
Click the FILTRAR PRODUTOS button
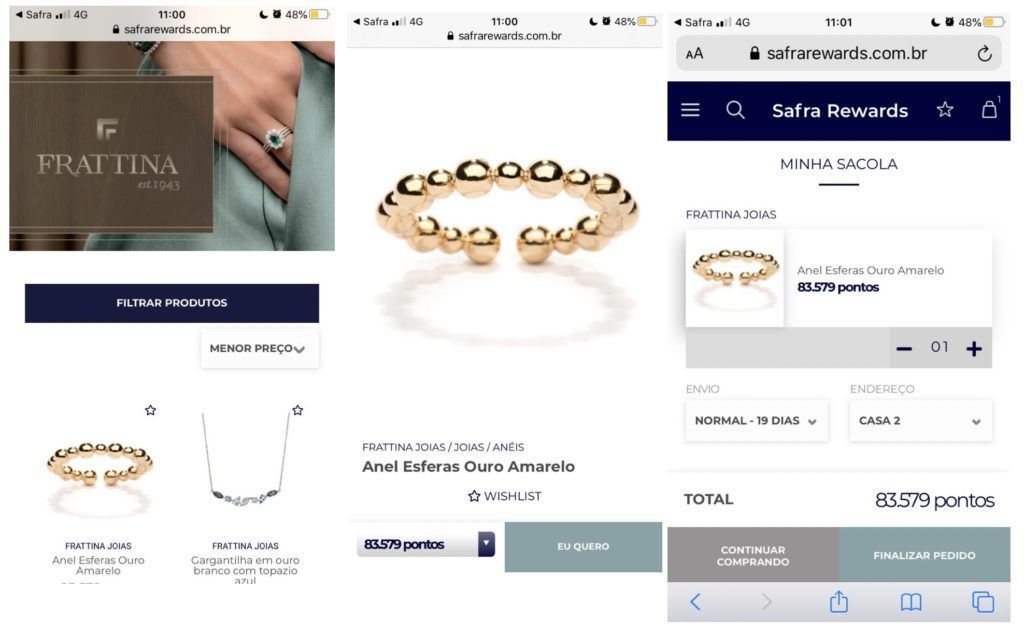(x=172, y=303)
